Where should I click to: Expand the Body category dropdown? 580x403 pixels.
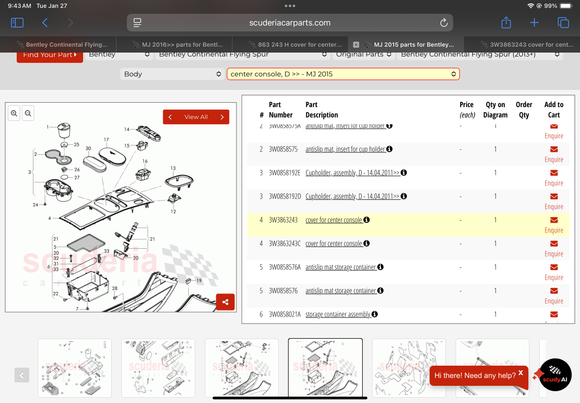coord(172,74)
